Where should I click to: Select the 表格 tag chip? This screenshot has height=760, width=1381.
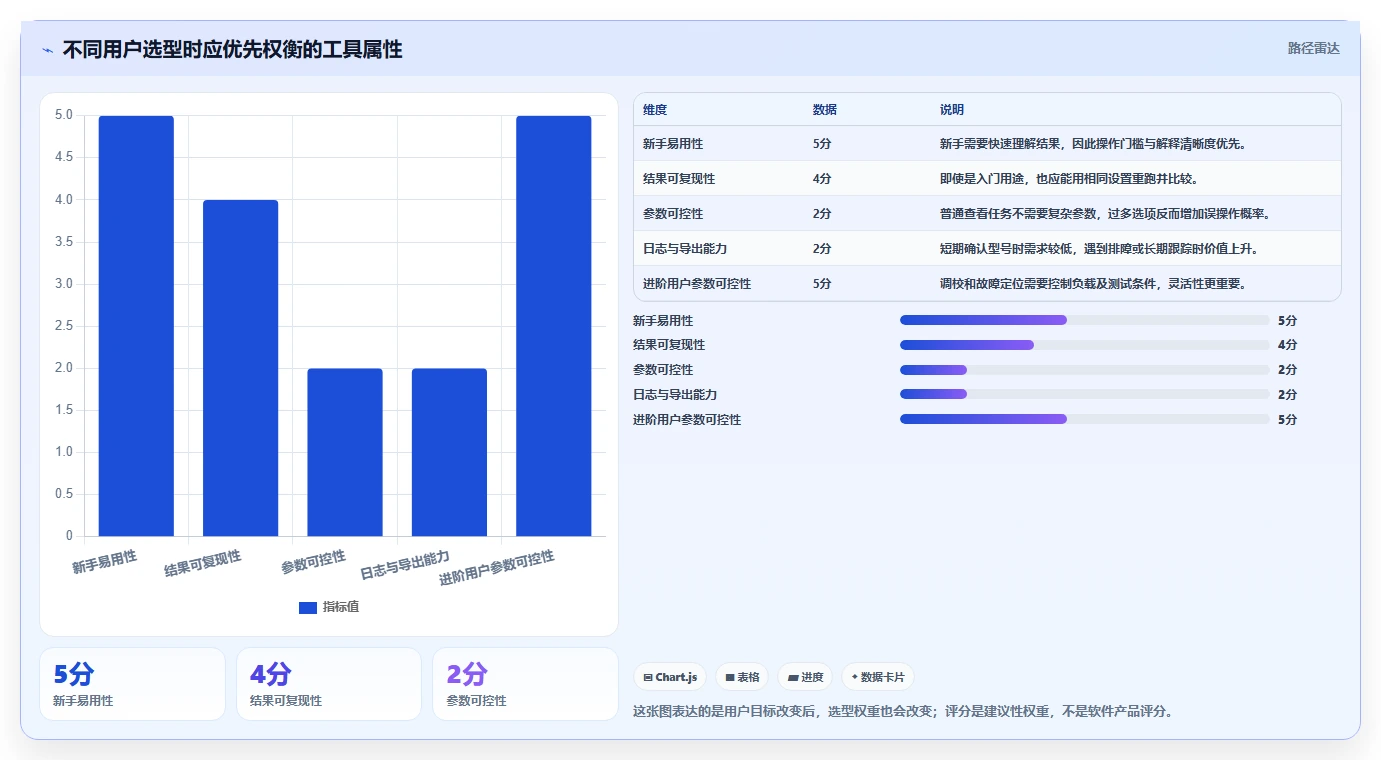click(x=742, y=677)
